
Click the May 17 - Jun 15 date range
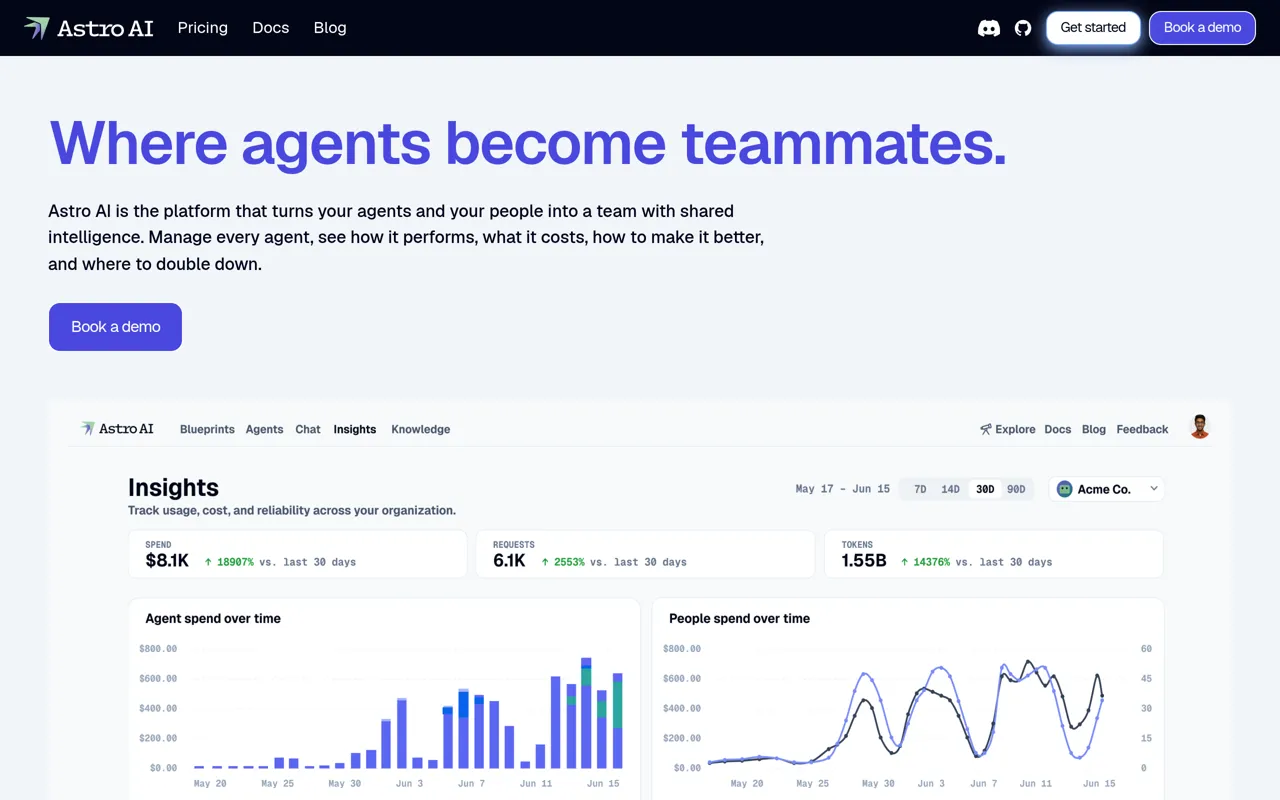click(842, 489)
